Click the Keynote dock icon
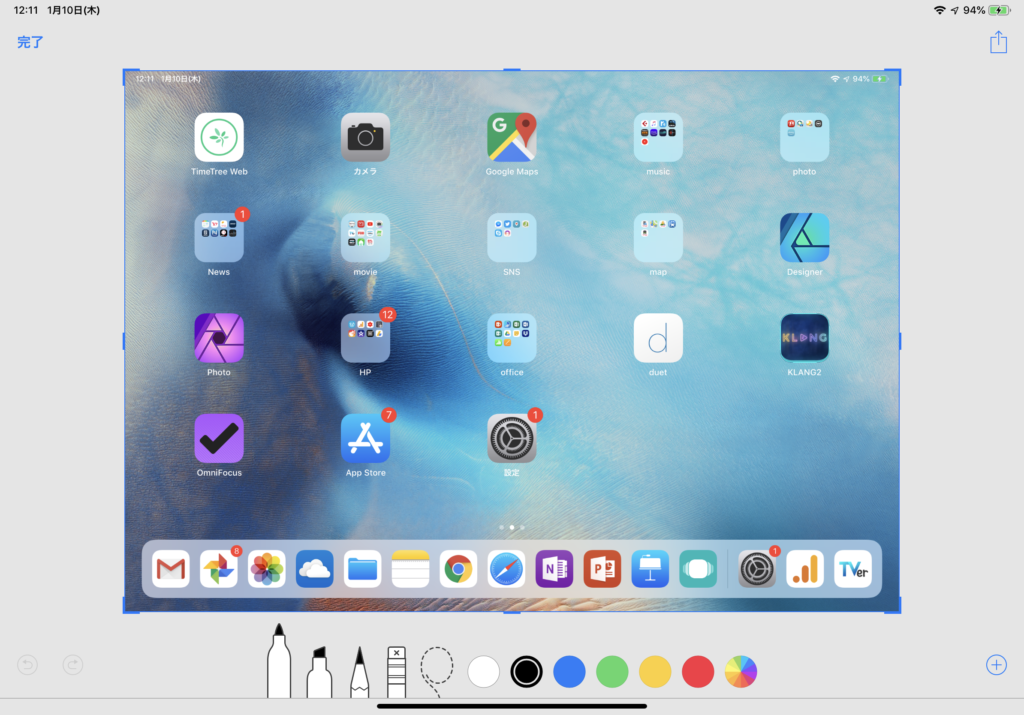 tap(650, 569)
